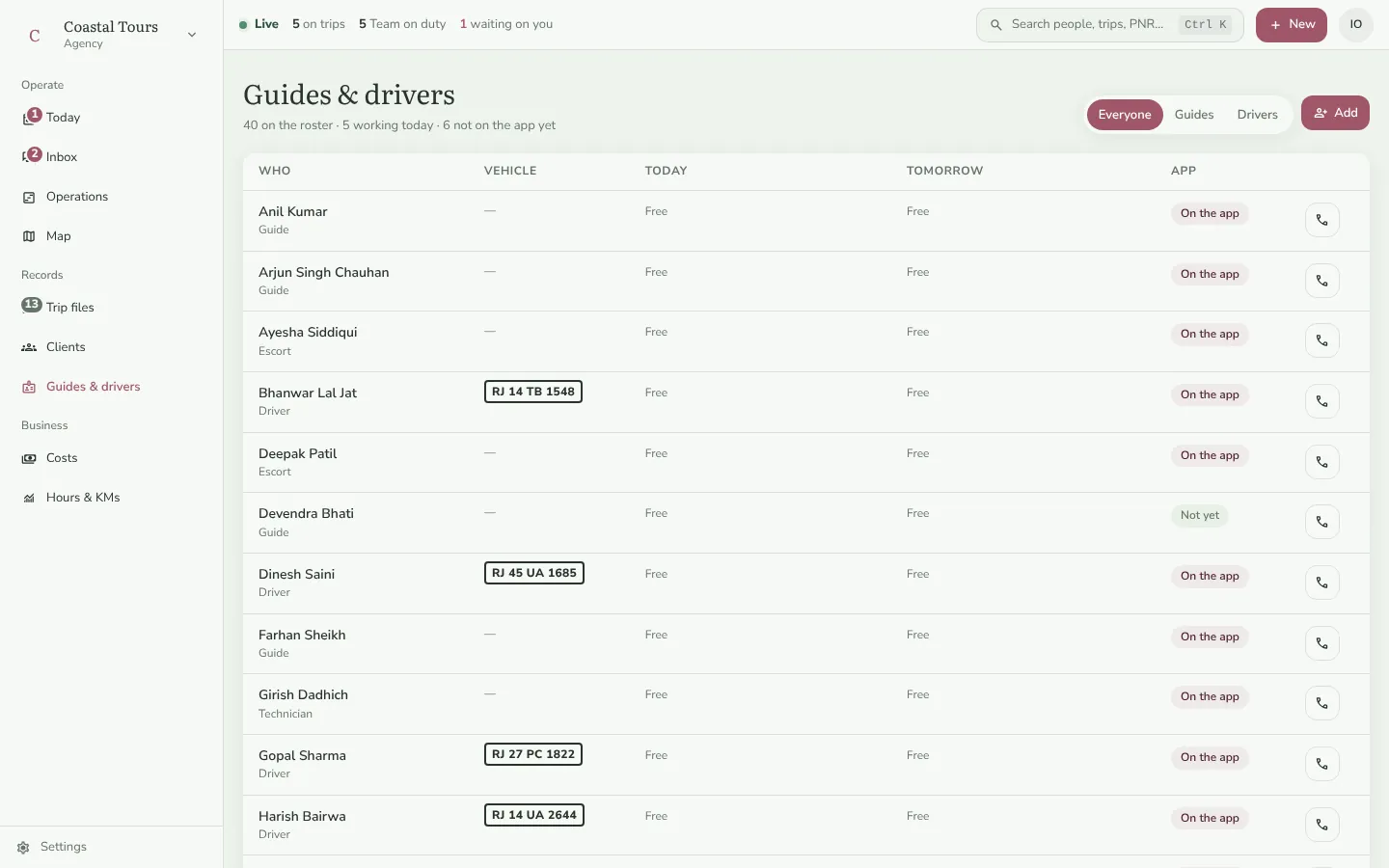The image size is (1389, 868).
Task: Call Anil Kumar via phone icon
Action: [1321, 220]
